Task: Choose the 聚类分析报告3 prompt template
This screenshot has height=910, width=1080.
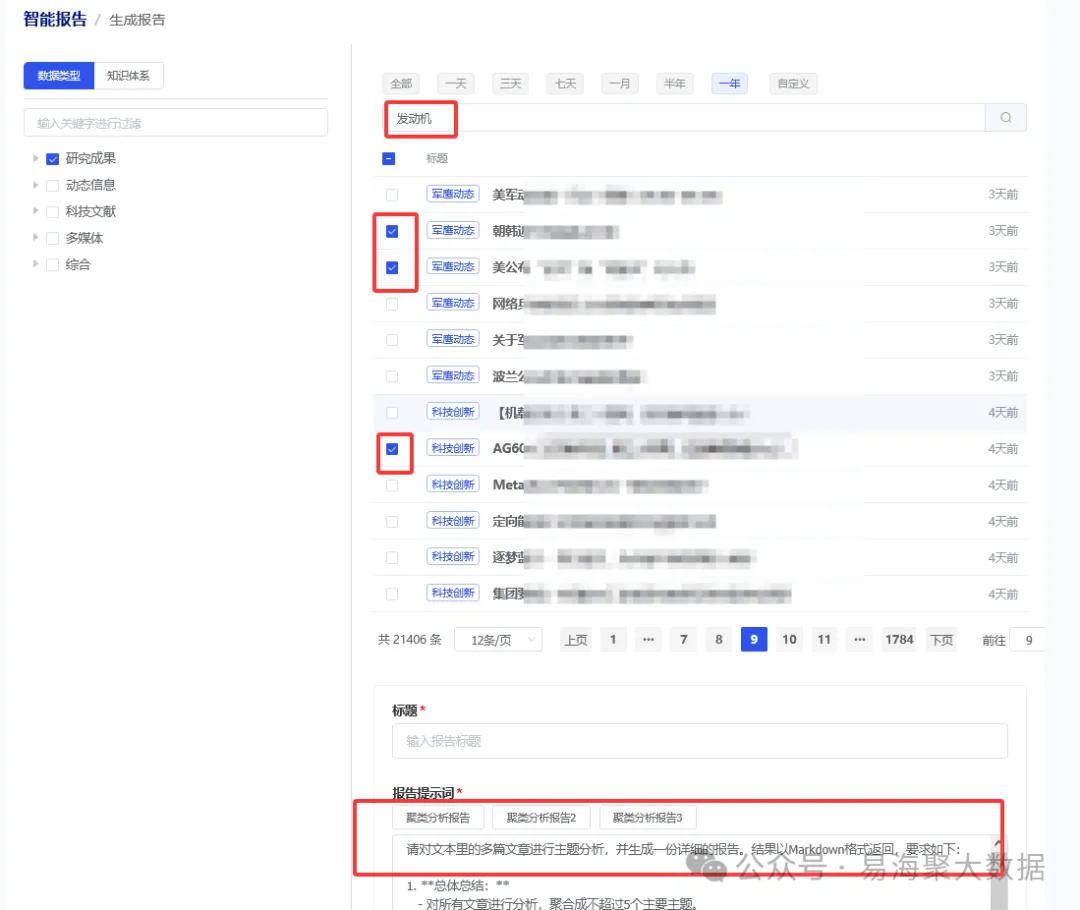Action: 647,818
